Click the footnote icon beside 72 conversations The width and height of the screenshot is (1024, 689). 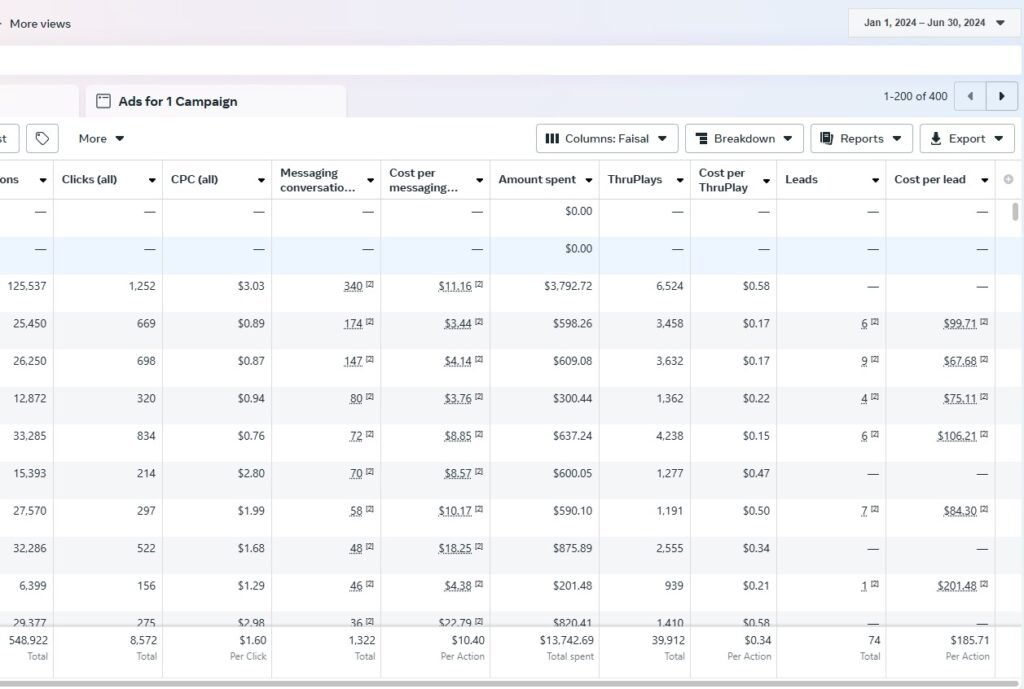(370, 434)
